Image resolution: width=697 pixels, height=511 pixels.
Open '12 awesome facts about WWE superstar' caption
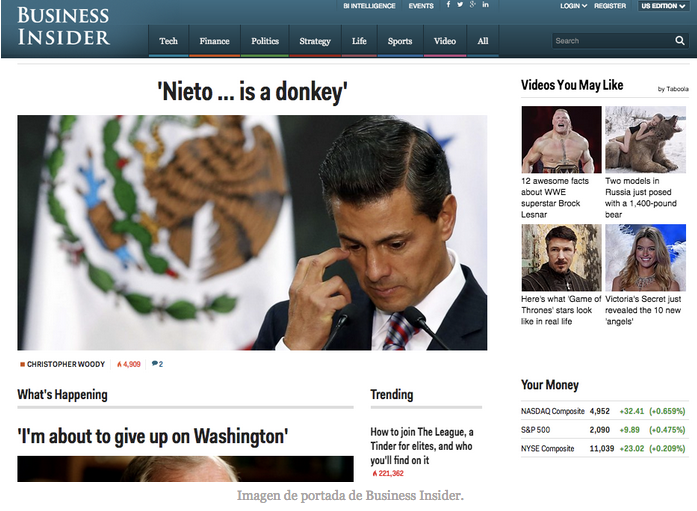coord(555,198)
